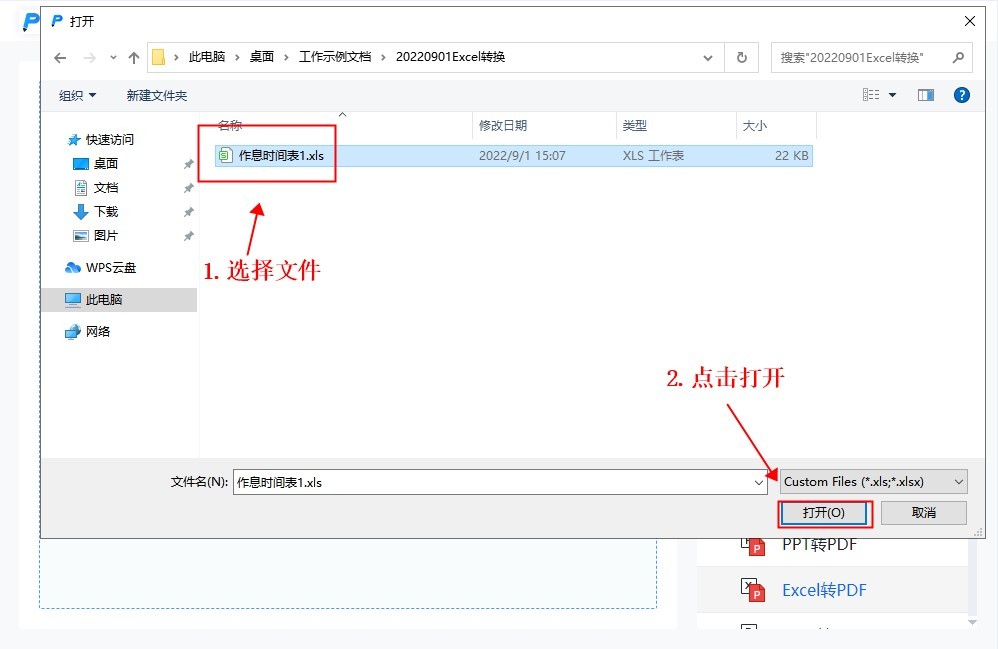Click the refresh icon beside the address bar
Image resolution: width=998 pixels, height=649 pixels.
coord(741,57)
